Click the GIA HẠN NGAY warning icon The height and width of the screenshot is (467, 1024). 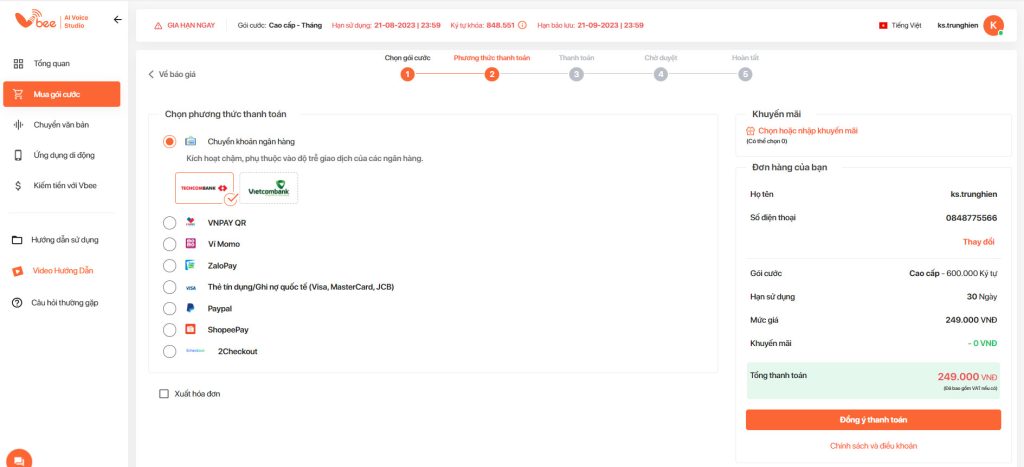(158, 25)
